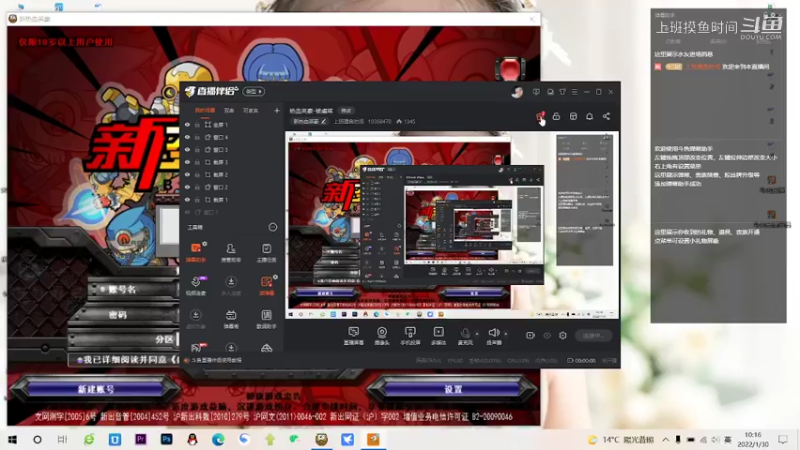Open the skin T-shirt icon in title bar
The height and width of the screenshot is (450, 800).
(562, 92)
